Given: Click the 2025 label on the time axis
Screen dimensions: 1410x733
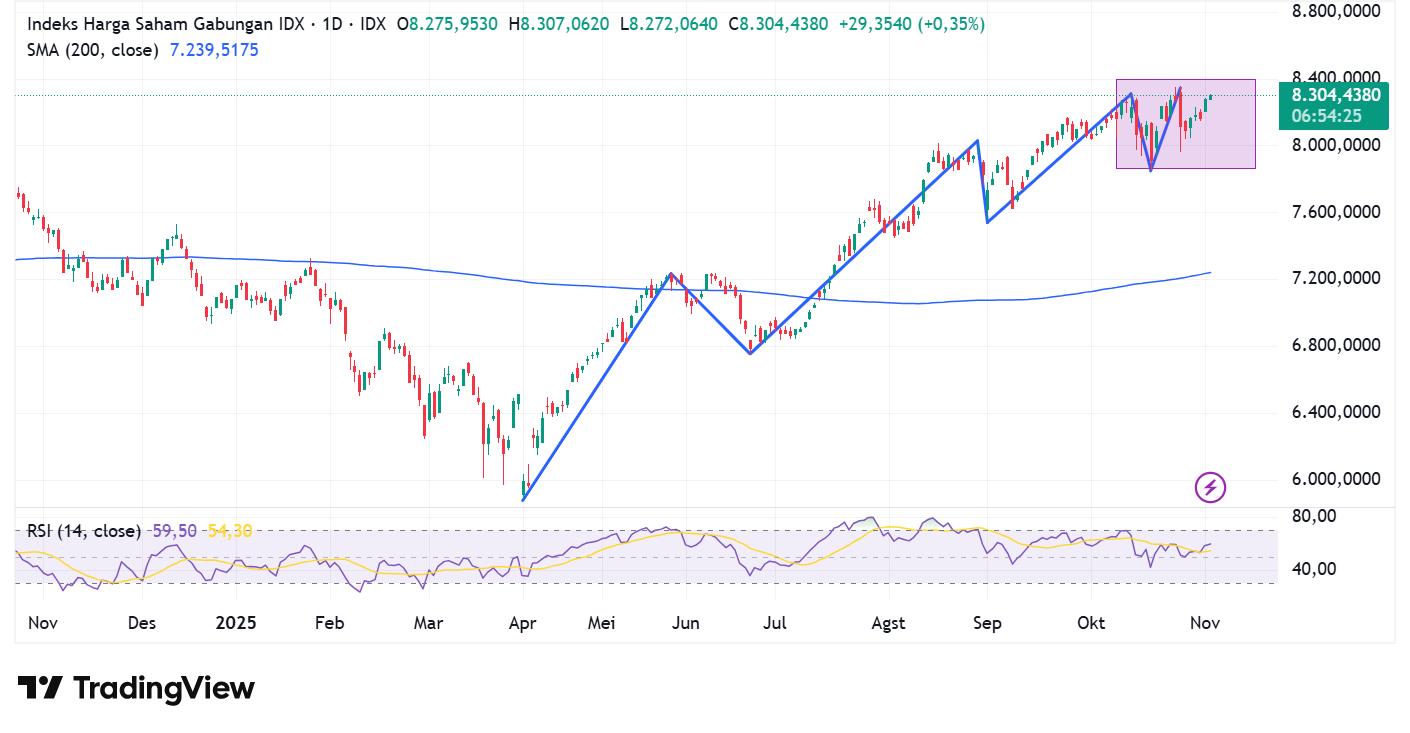Looking at the screenshot, I should (235, 622).
